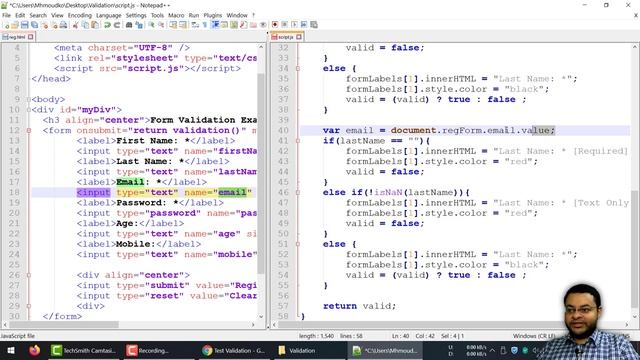Collapse the else block fold at line 34
This screenshot has width=640, height=360.
click(x=298, y=69)
